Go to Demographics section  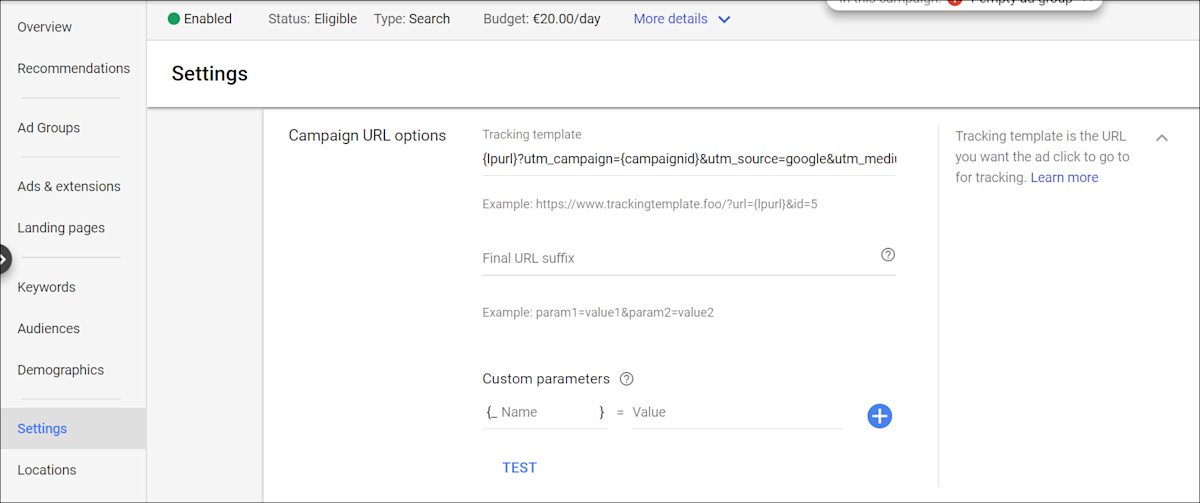tap(60, 369)
